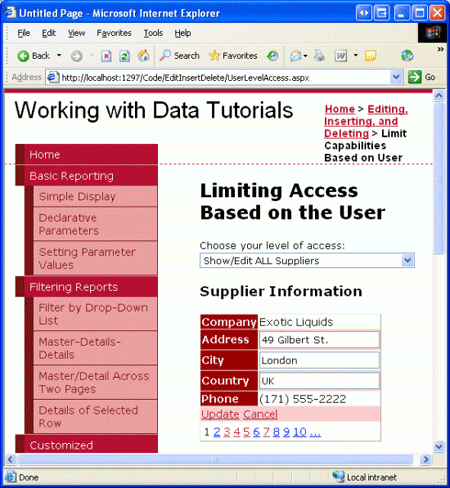Click the City text field
The image size is (450, 488).
319,360
